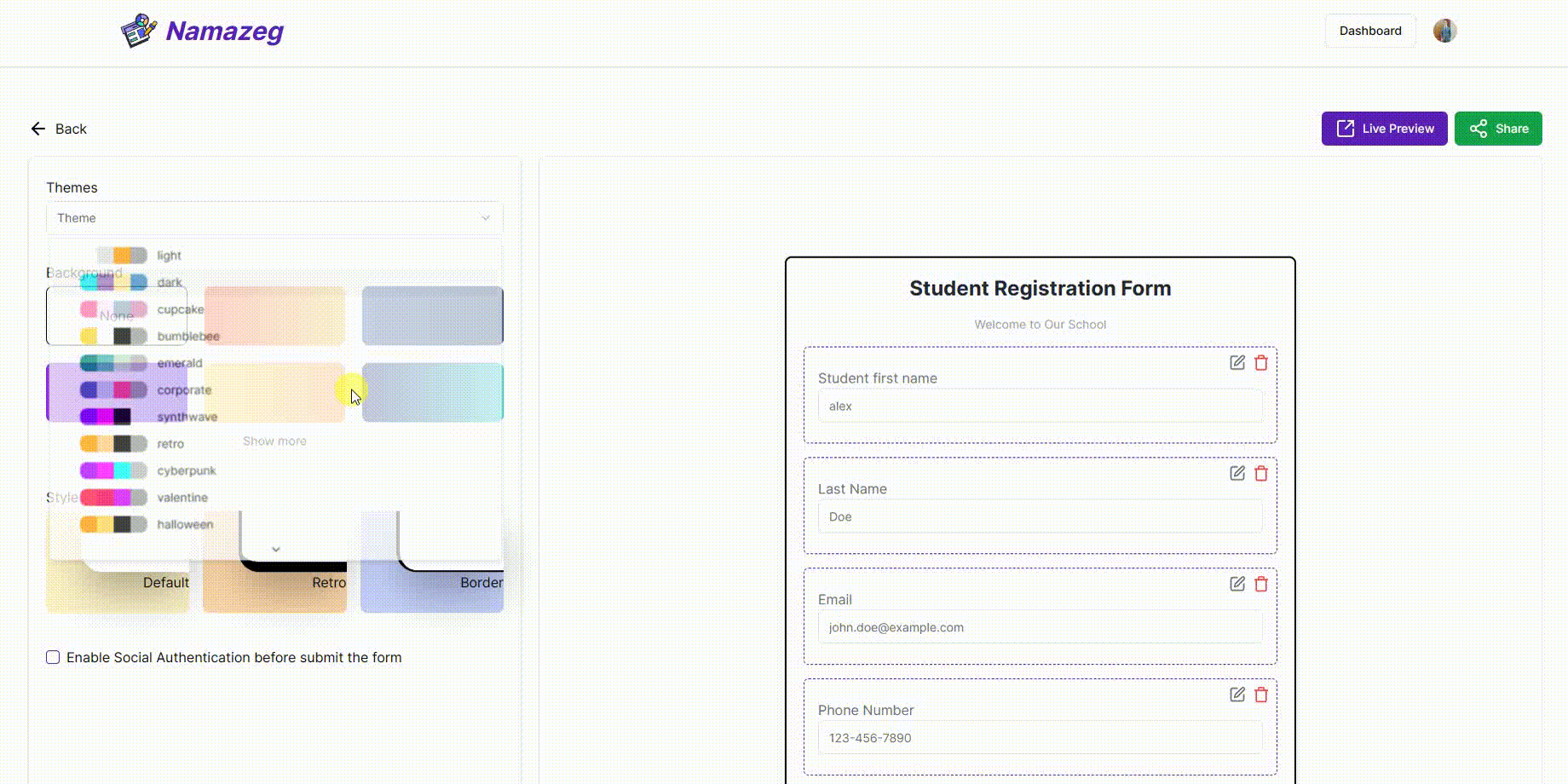Edit the Email field
1568x784 pixels.
click(x=1237, y=584)
